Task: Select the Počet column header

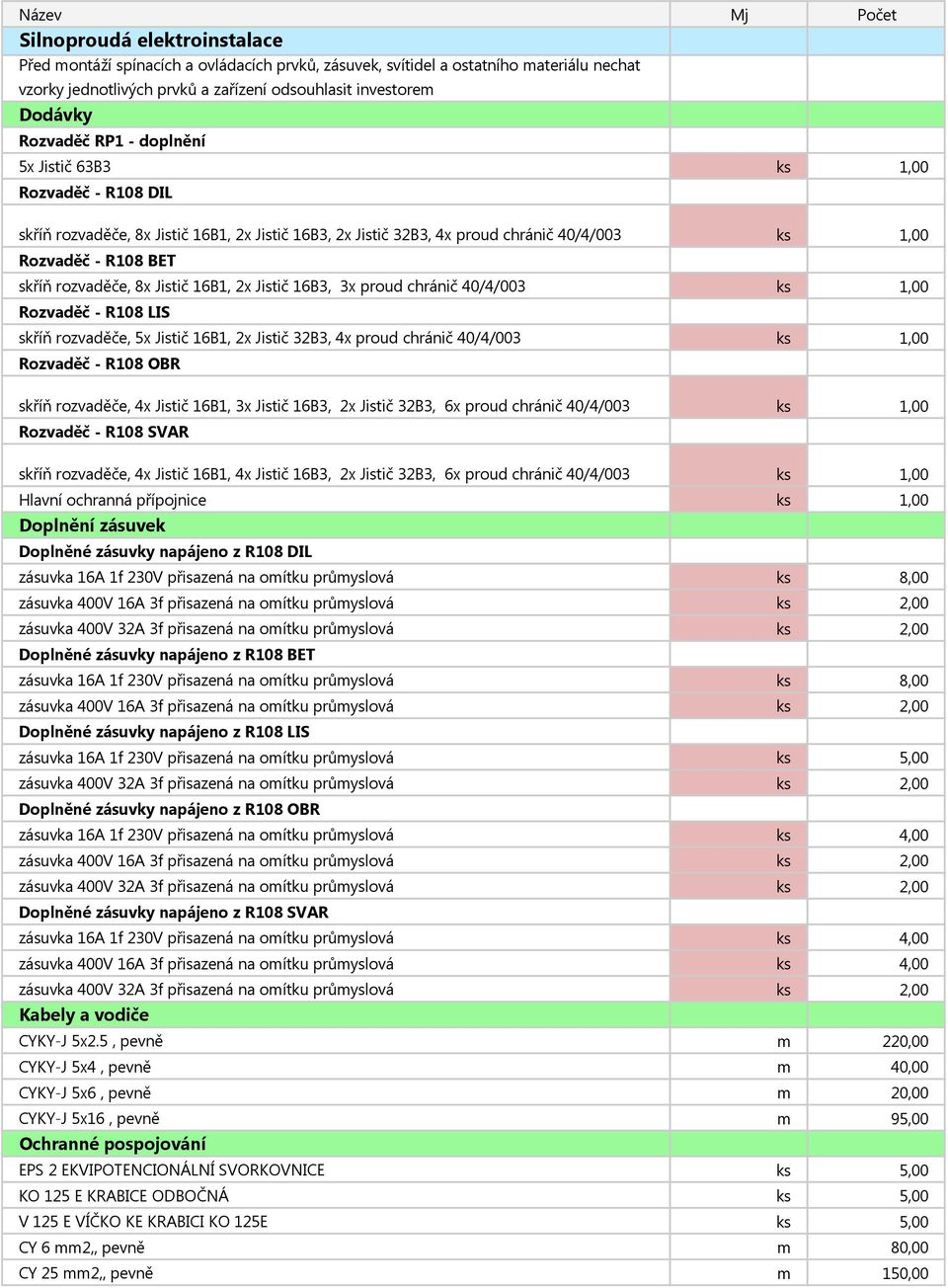Action: tap(877, 15)
